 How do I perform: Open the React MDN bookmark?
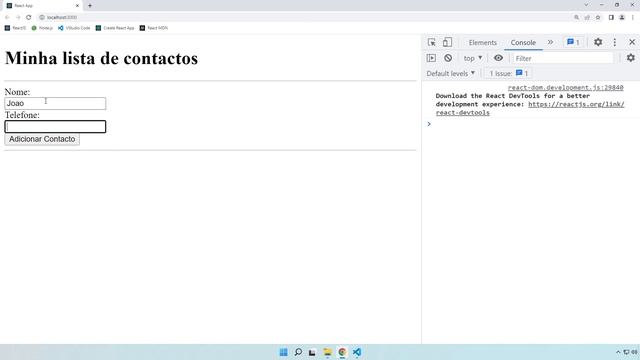[153, 28]
